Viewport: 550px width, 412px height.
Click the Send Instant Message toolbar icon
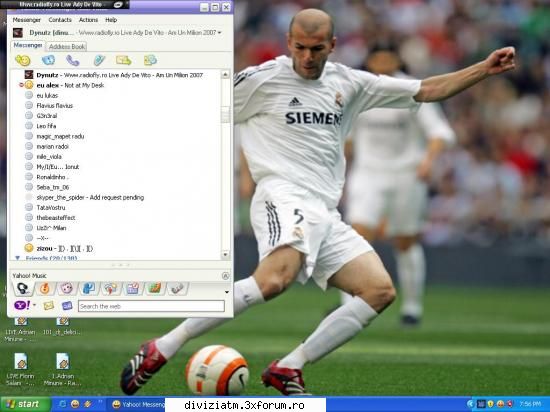click(48, 60)
